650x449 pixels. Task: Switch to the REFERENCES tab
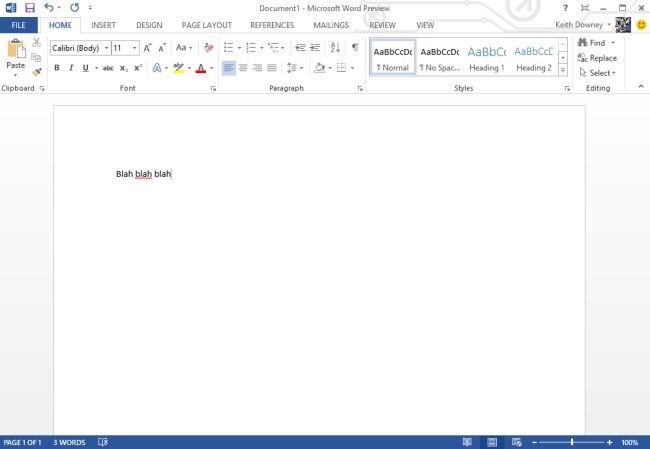click(x=272, y=25)
